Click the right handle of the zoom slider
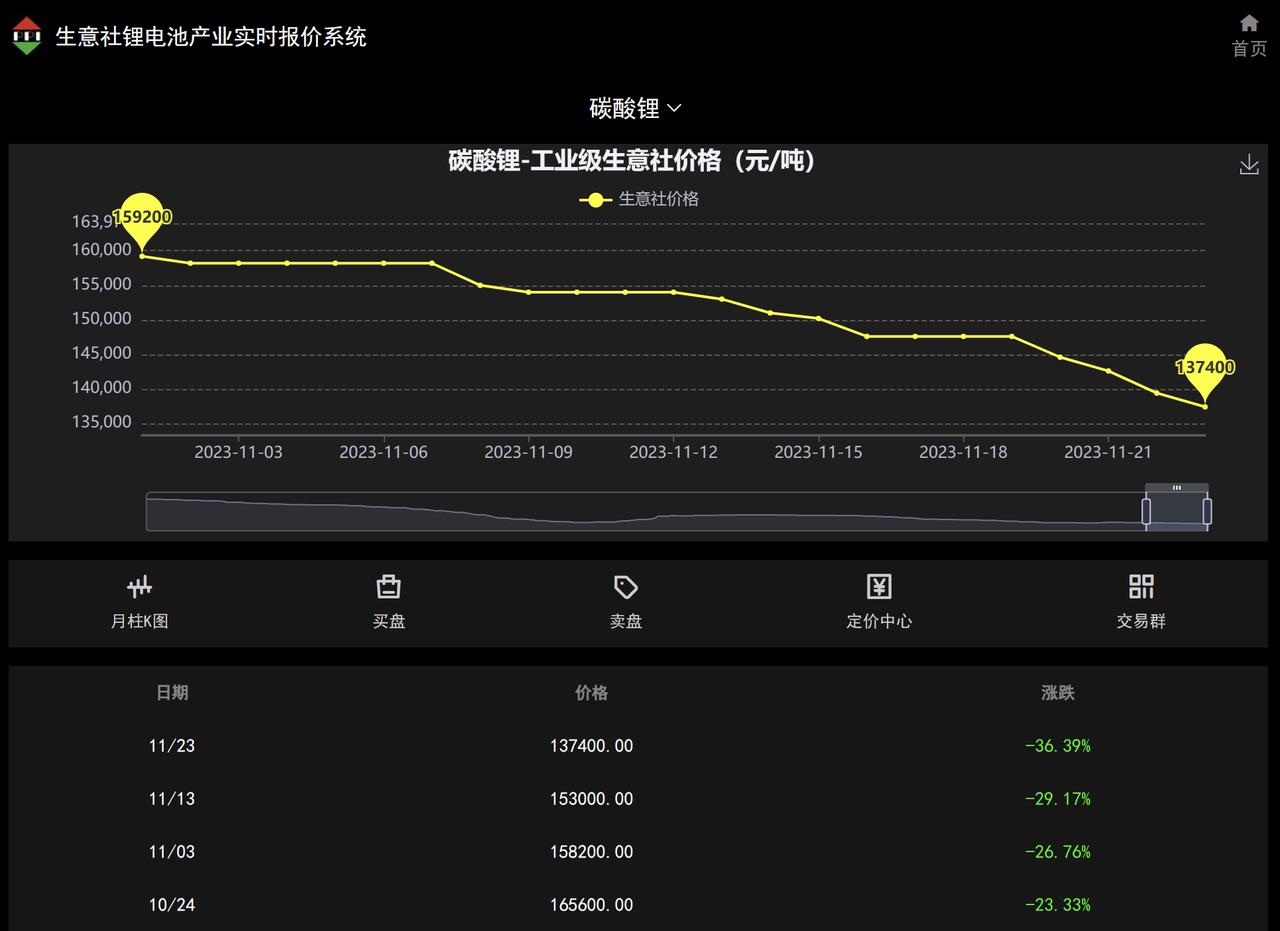The height and width of the screenshot is (931, 1280). click(1208, 511)
